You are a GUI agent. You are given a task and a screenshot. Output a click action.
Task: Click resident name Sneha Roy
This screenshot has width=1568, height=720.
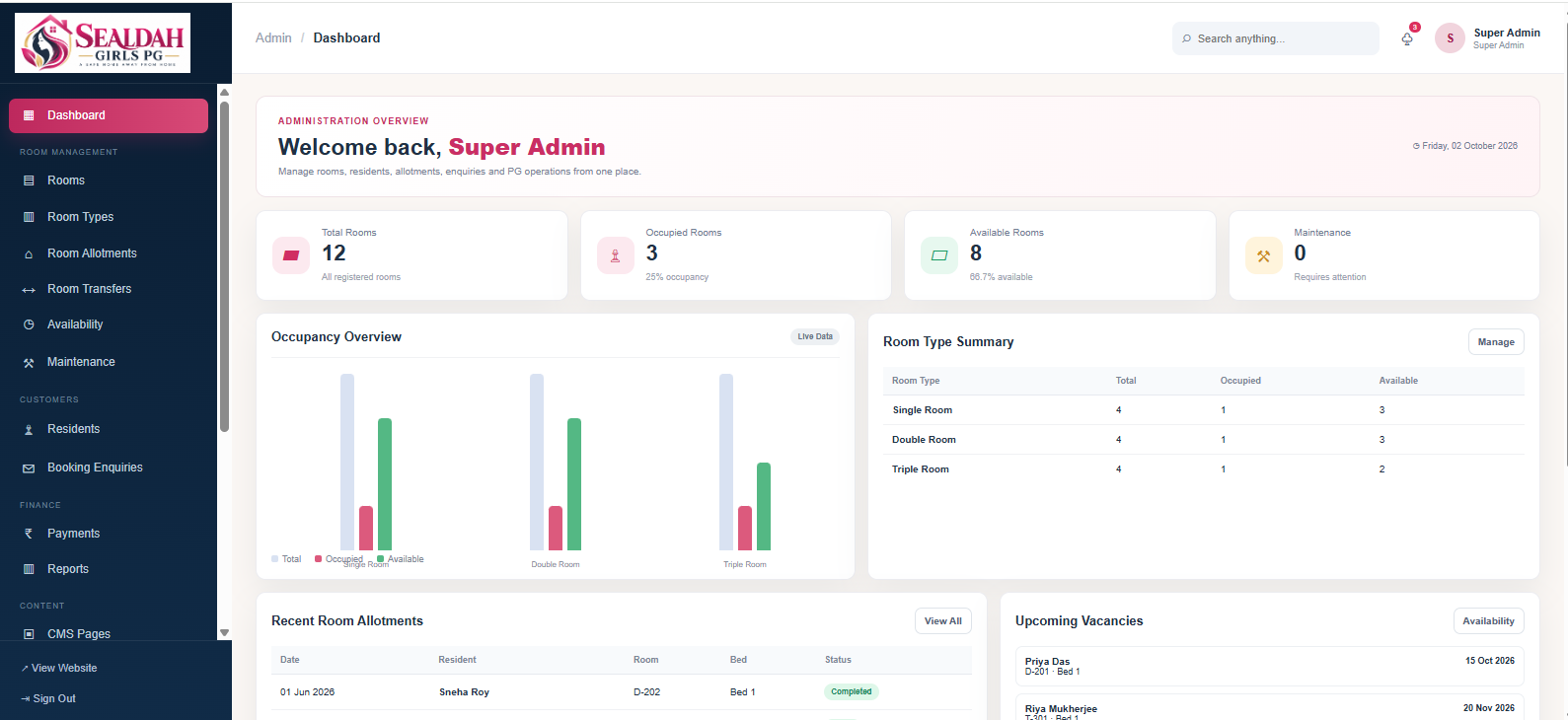pos(464,692)
